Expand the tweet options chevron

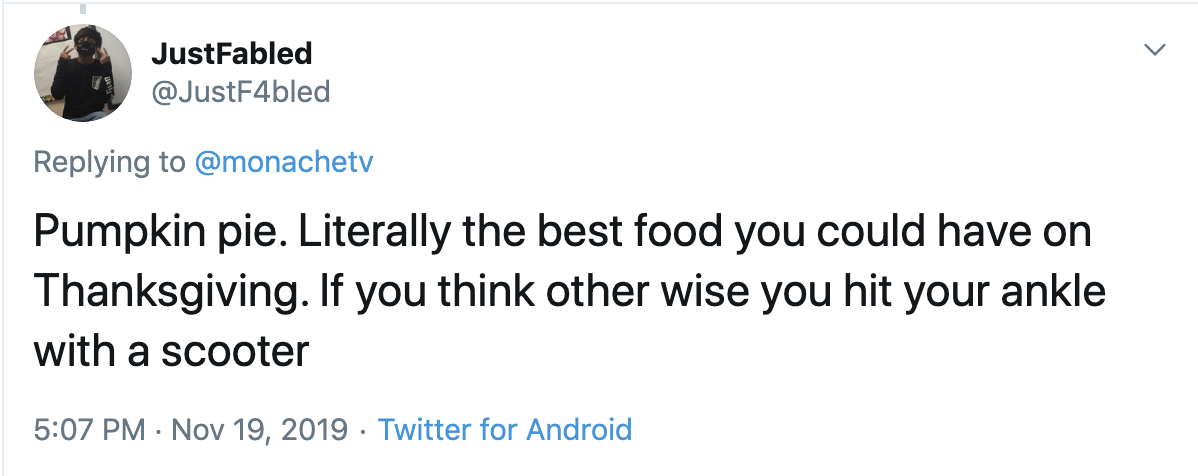point(1156,49)
